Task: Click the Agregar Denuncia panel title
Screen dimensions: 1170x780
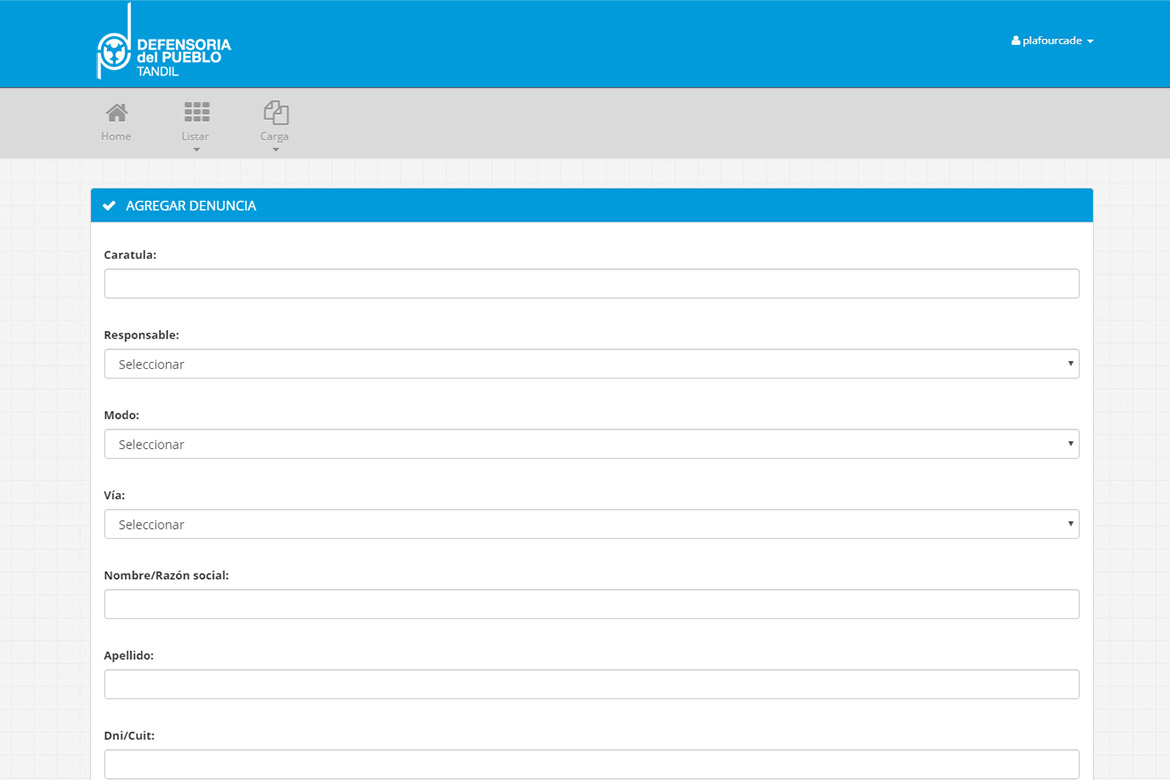Action: tap(191, 206)
